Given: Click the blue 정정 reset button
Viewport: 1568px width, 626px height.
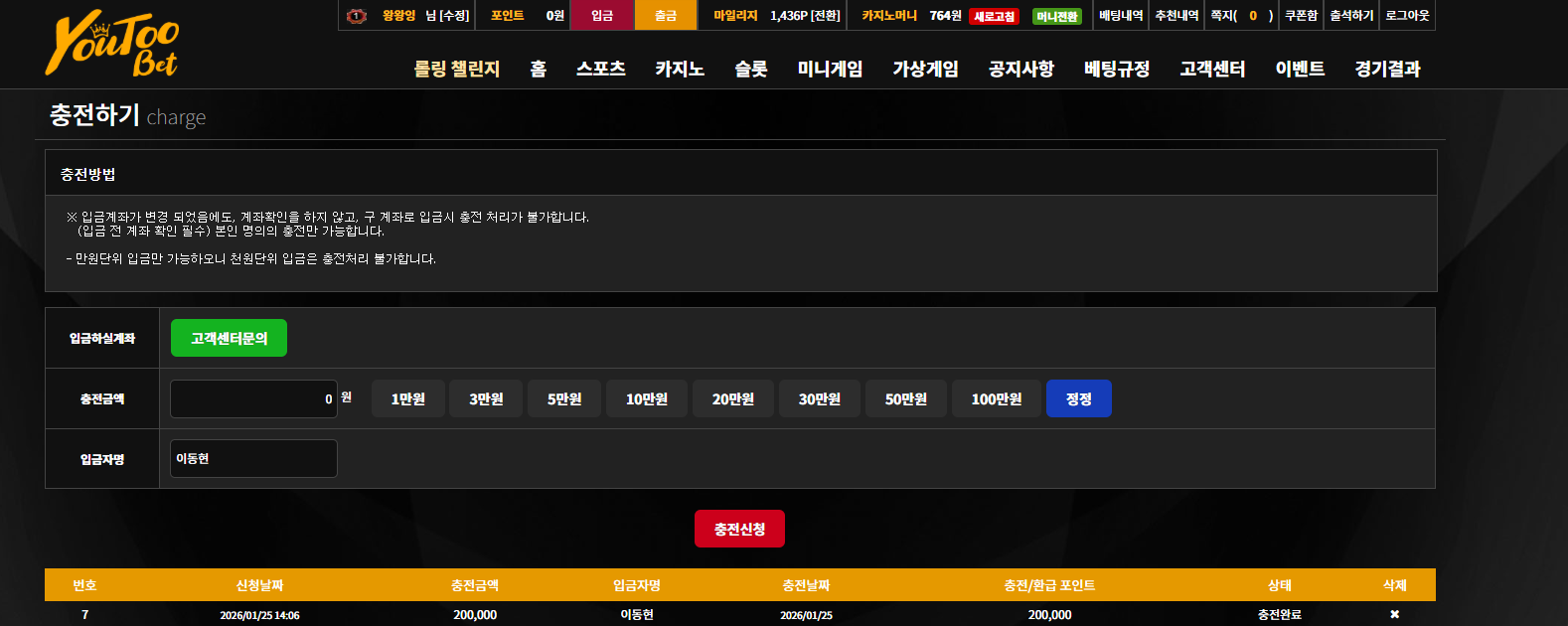Looking at the screenshot, I should pos(1079,398).
